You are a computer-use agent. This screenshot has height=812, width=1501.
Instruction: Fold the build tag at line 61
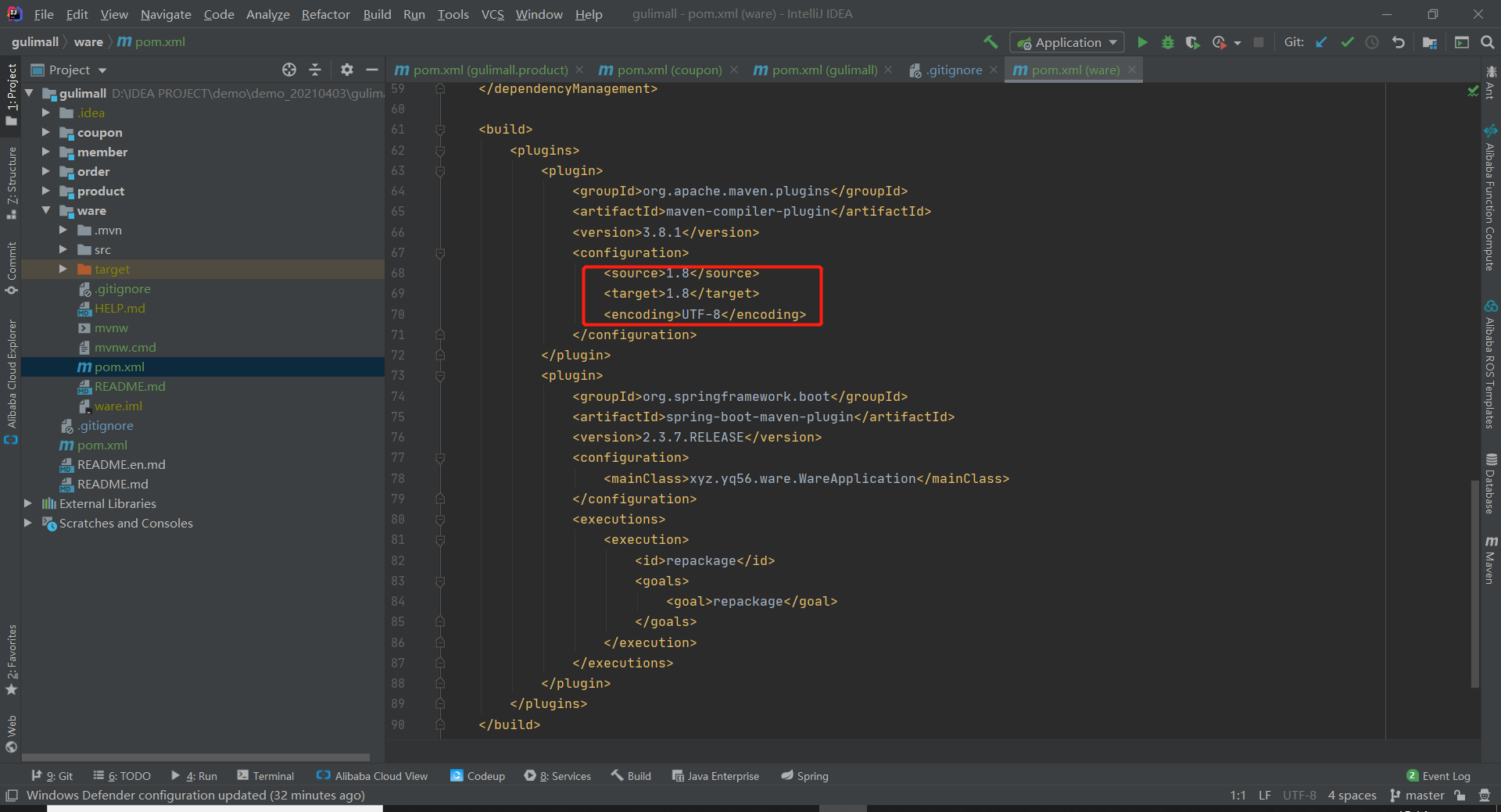(x=440, y=129)
